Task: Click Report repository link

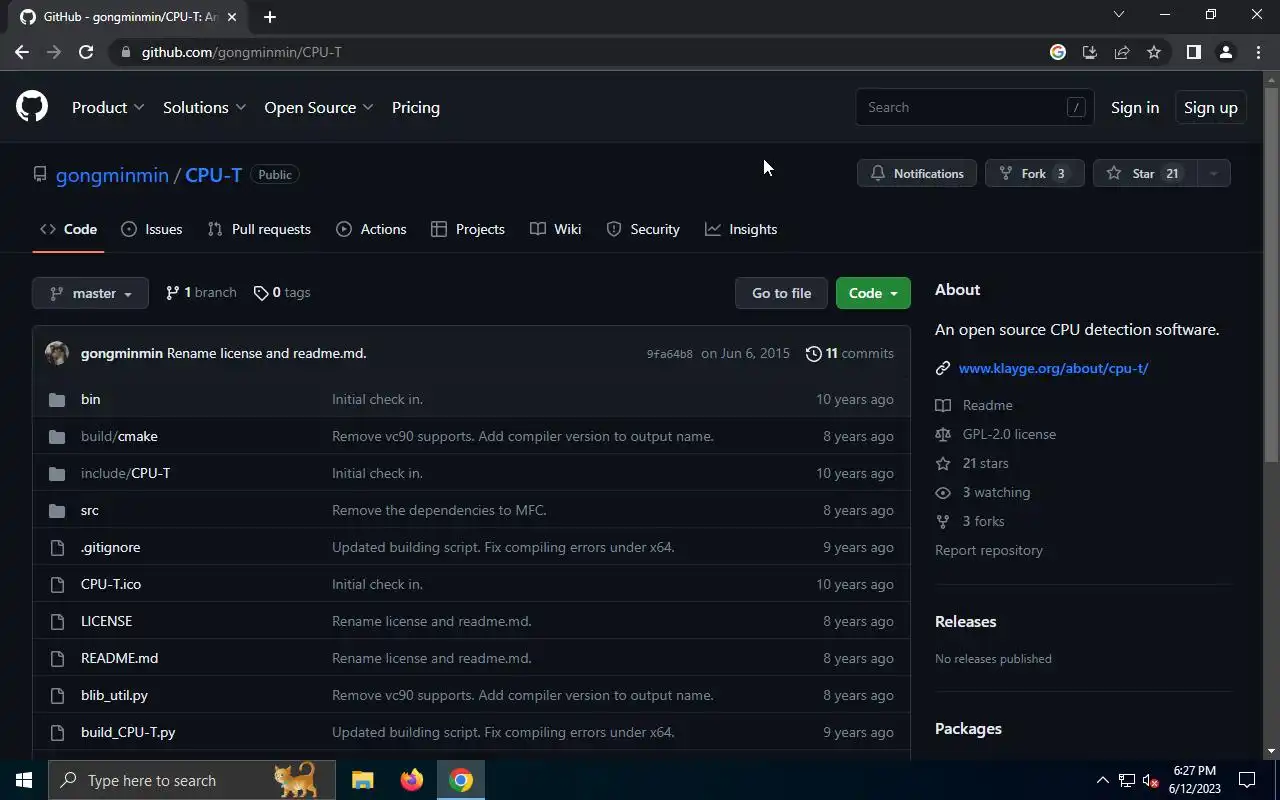Action: click(989, 550)
